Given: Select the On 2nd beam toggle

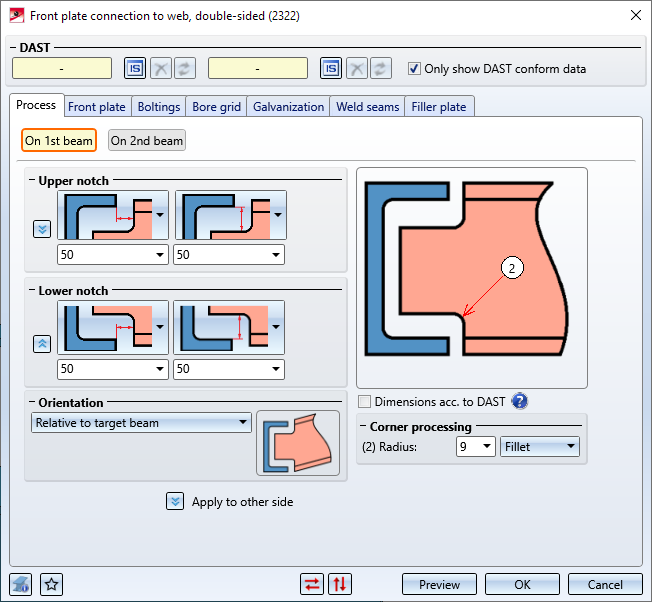Looking at the screenshot, I should (147, 141).
